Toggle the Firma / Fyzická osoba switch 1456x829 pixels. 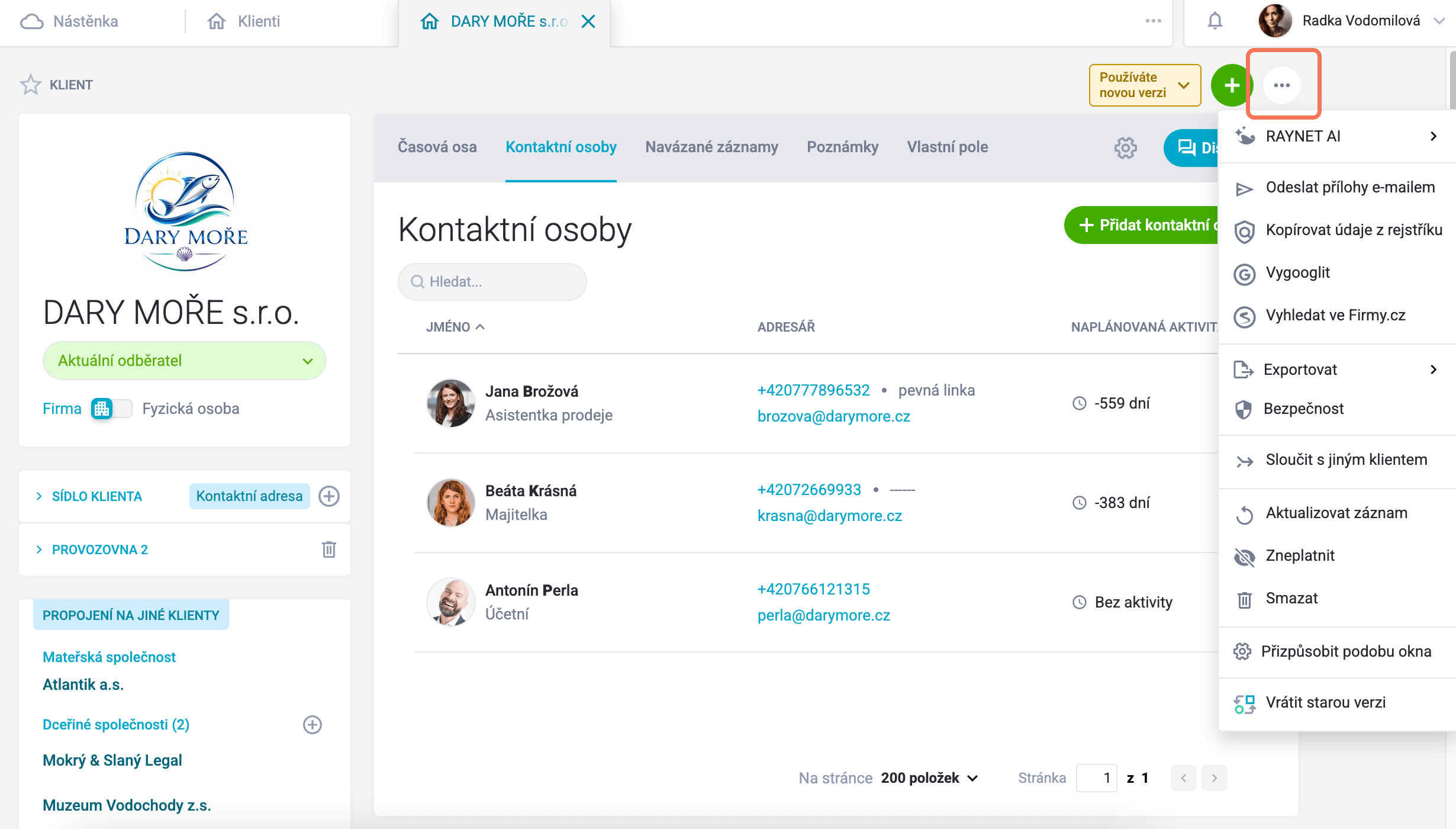pos(111,409)
